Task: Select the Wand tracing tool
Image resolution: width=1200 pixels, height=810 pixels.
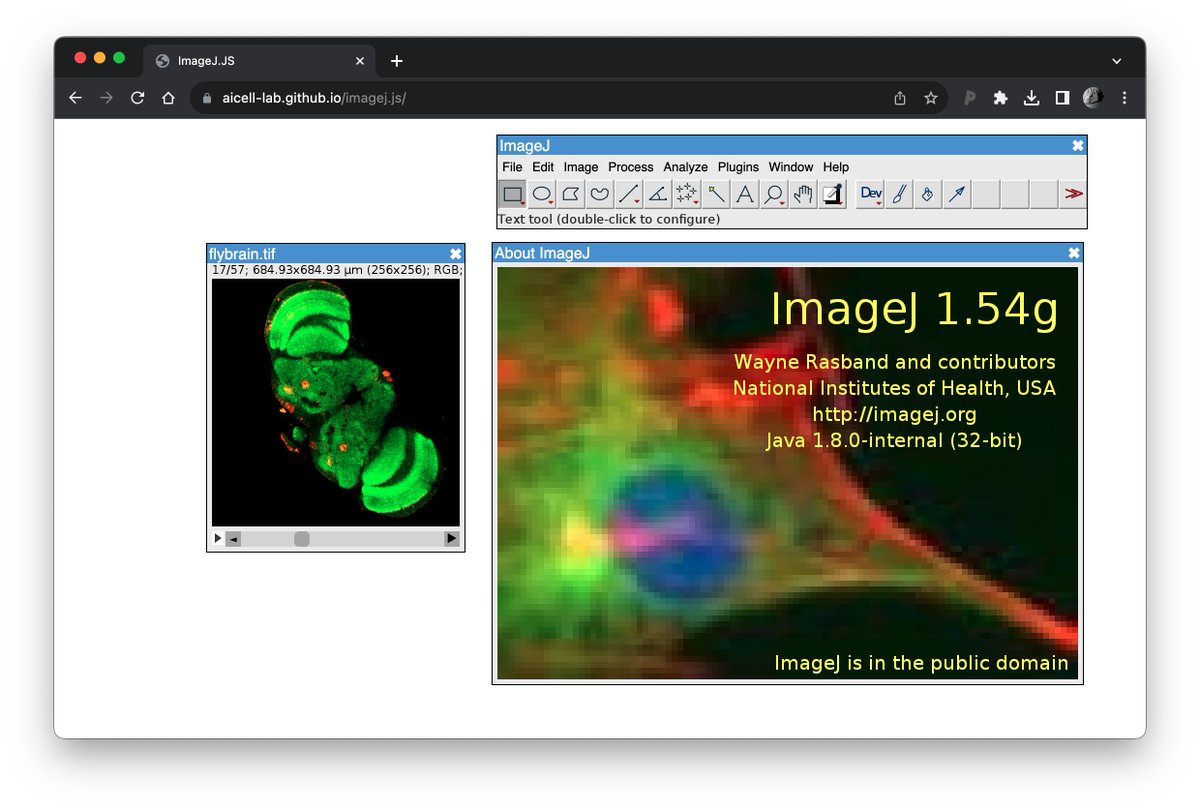Action: 716,194
